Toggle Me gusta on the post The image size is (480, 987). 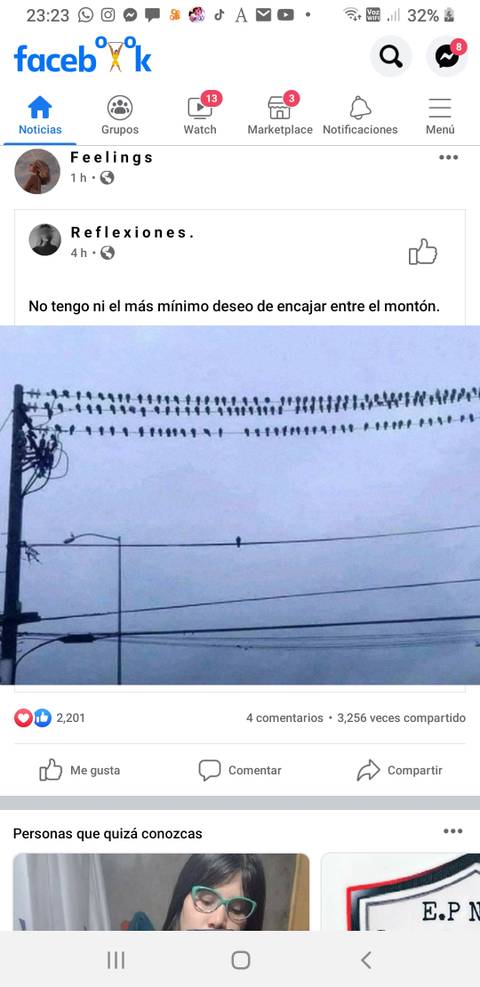(80, 770)
